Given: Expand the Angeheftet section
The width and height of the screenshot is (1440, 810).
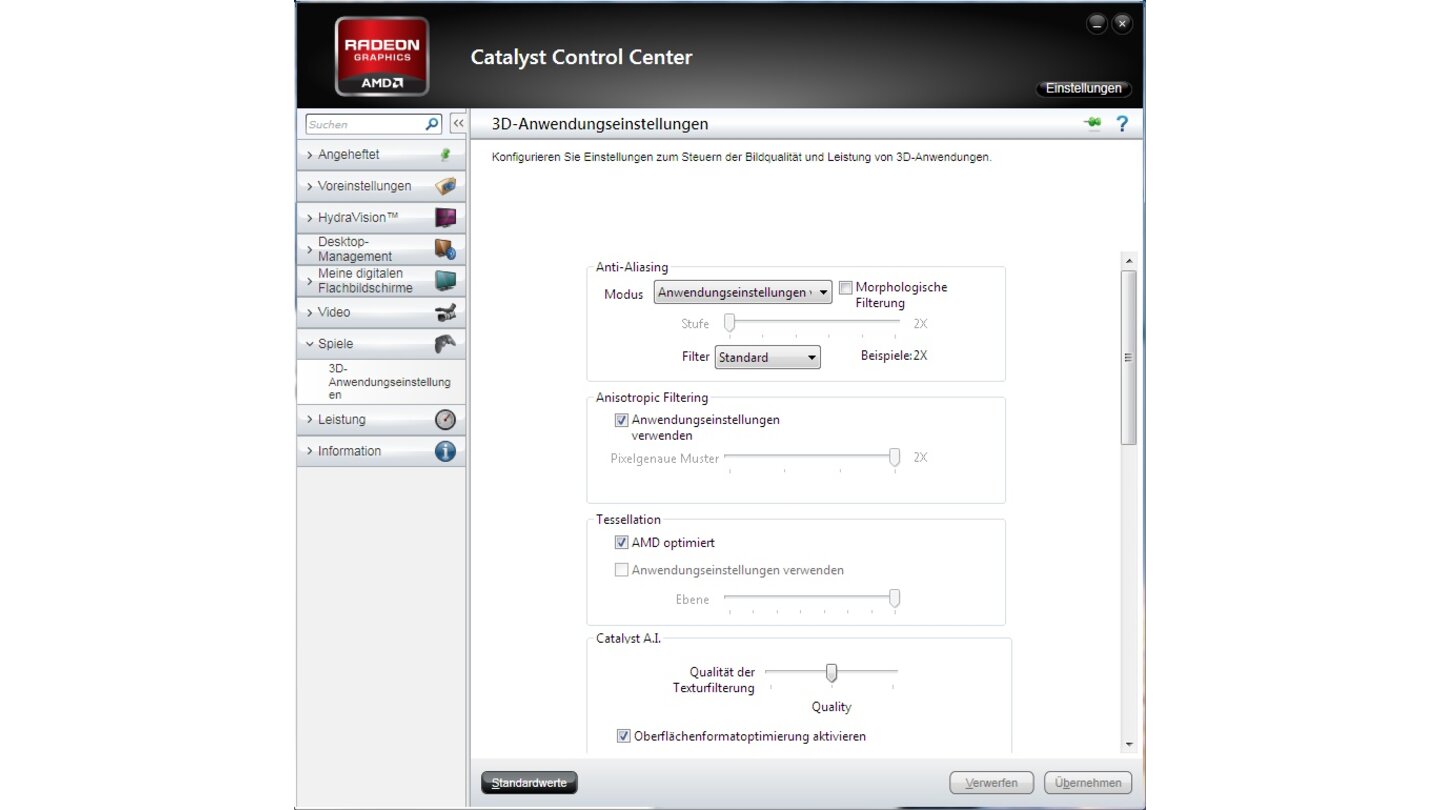Looking at the screenshot, I should tap(381, 155).
